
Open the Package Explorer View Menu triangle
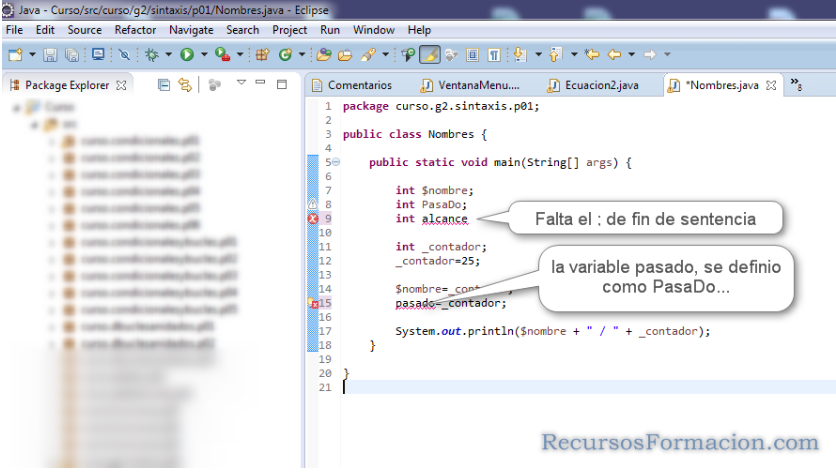point(242,82)
